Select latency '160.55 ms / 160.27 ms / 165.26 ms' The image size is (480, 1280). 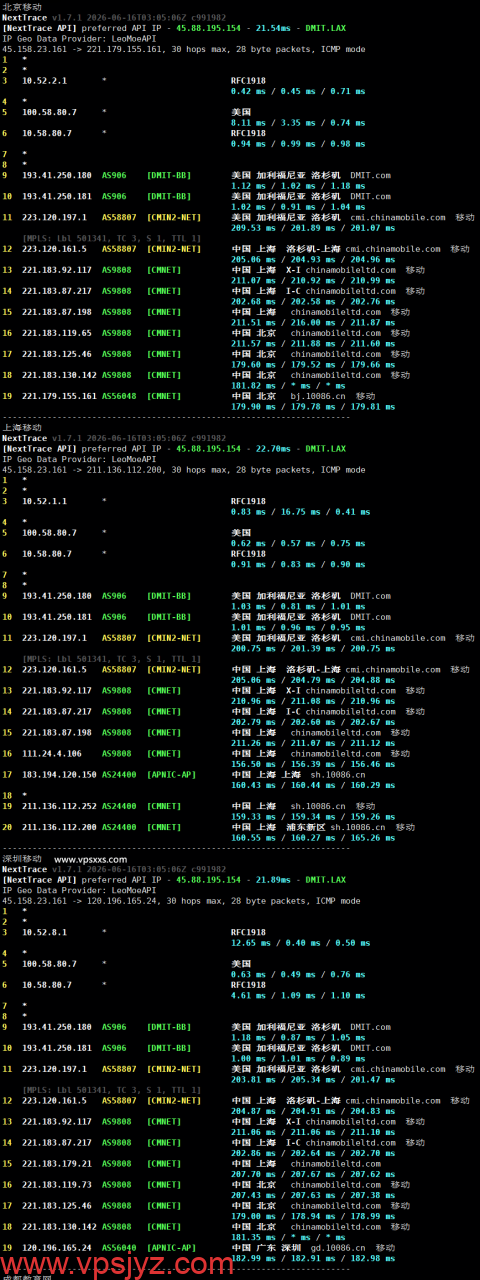[x=304, y=836]
